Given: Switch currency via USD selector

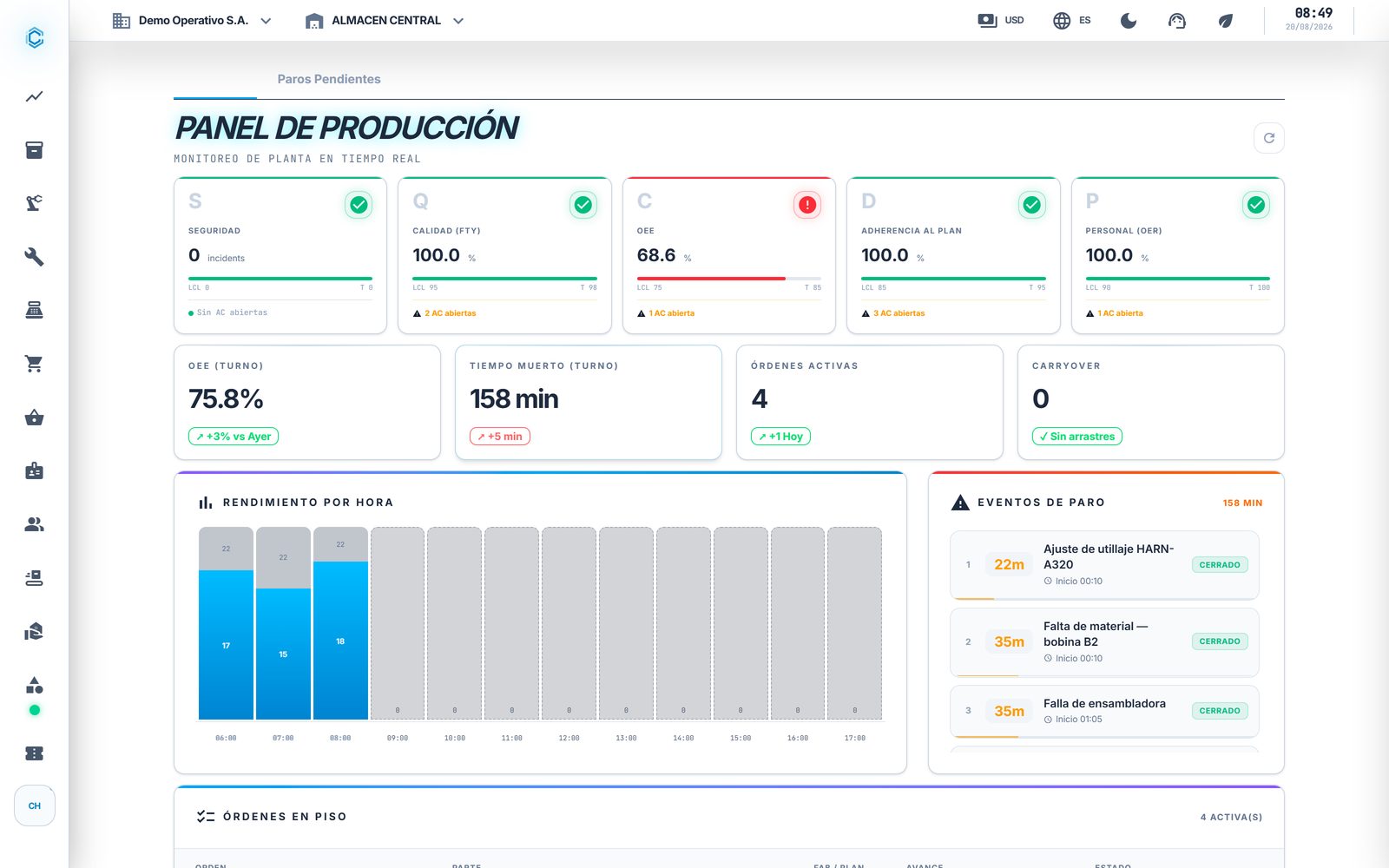Looking at the screenshot, I should coord(1000,20).
